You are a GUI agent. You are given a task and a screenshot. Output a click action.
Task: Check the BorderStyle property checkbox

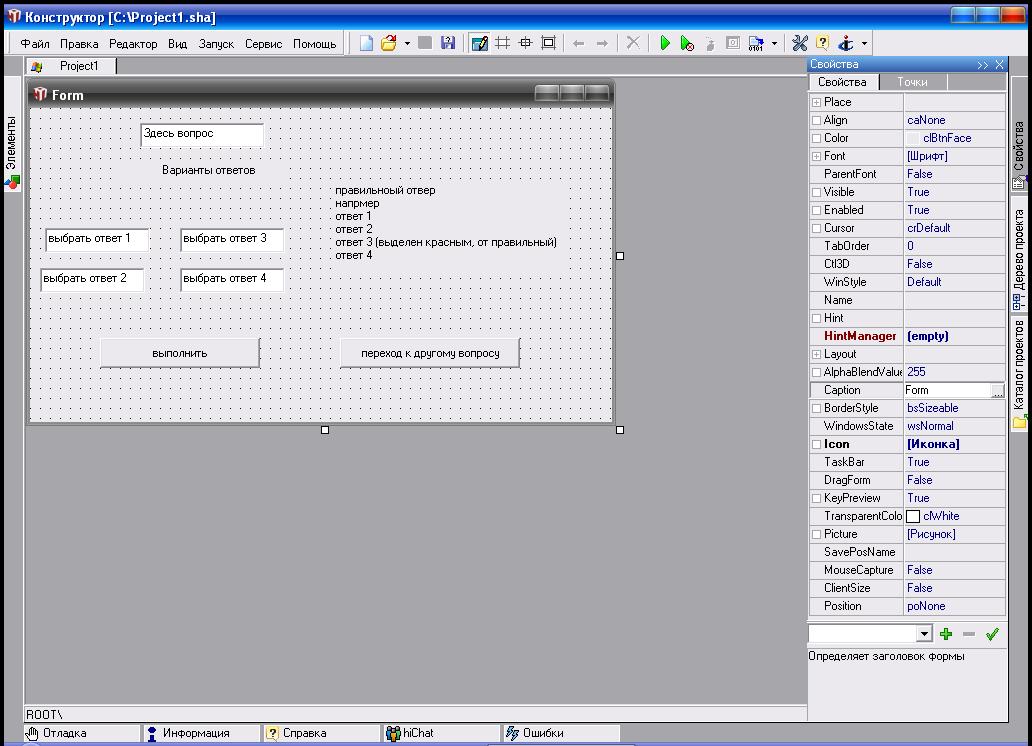pyautogui.click(x=816, y=408)
